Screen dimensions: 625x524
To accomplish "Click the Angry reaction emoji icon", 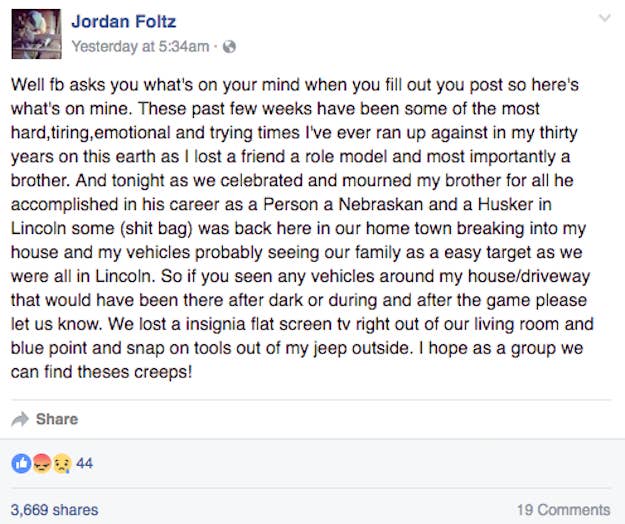I will [42, 463].
